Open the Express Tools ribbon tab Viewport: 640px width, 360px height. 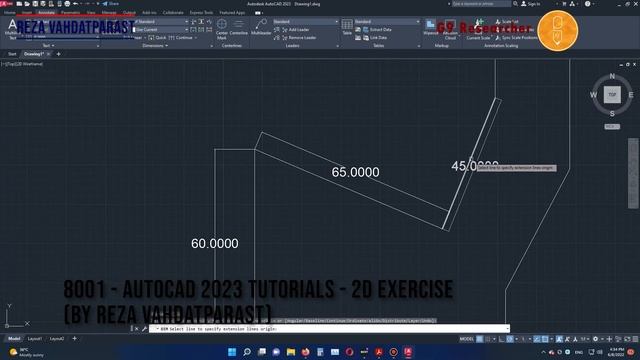click(201, 13)
